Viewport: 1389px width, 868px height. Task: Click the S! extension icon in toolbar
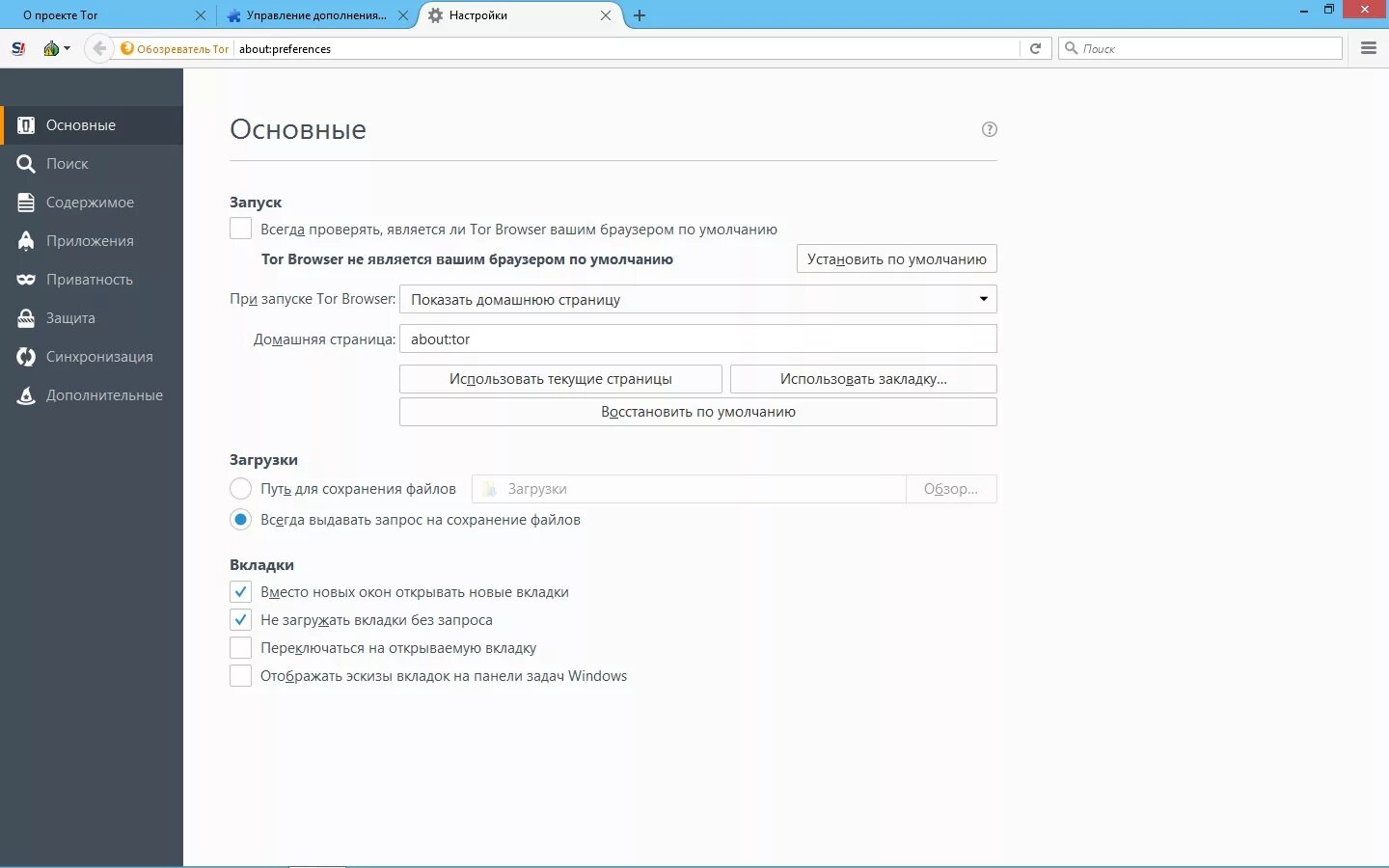pos(17,48)
